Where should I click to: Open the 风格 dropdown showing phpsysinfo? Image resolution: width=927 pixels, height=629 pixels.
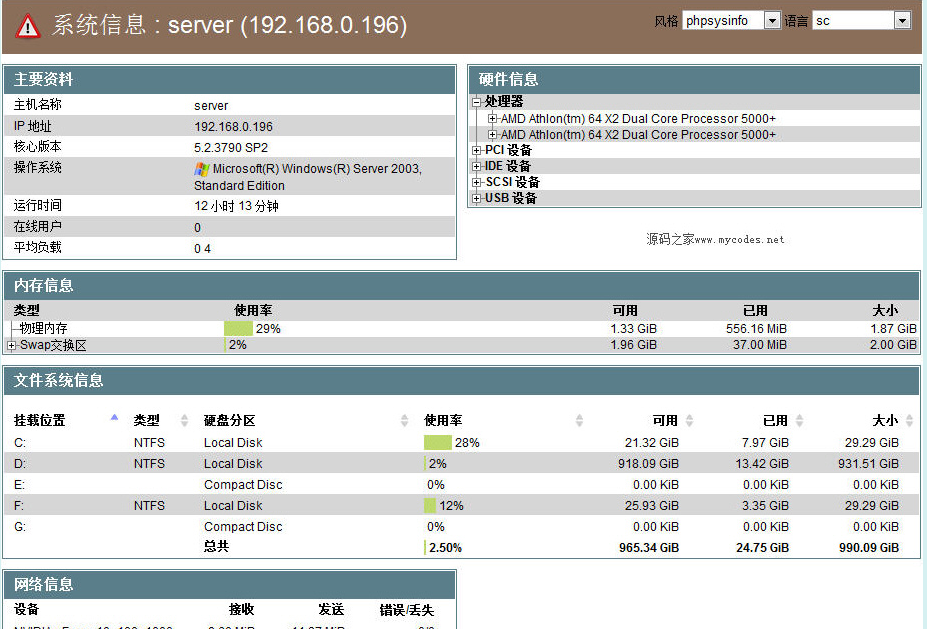coord(731,20)
